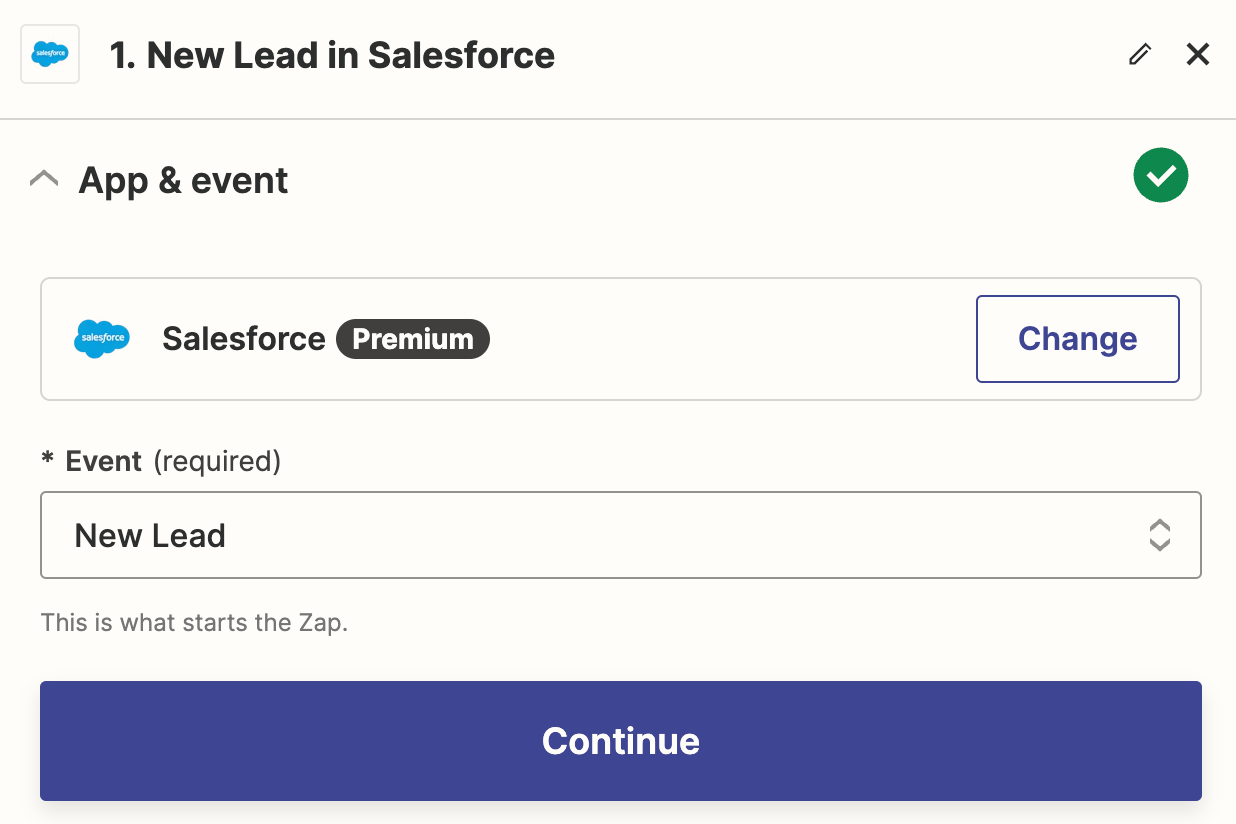Viewport: 1236px width, 824px height.
Task: Click the Salesforce cloud icon in app card
Action: tap(102, 339)
